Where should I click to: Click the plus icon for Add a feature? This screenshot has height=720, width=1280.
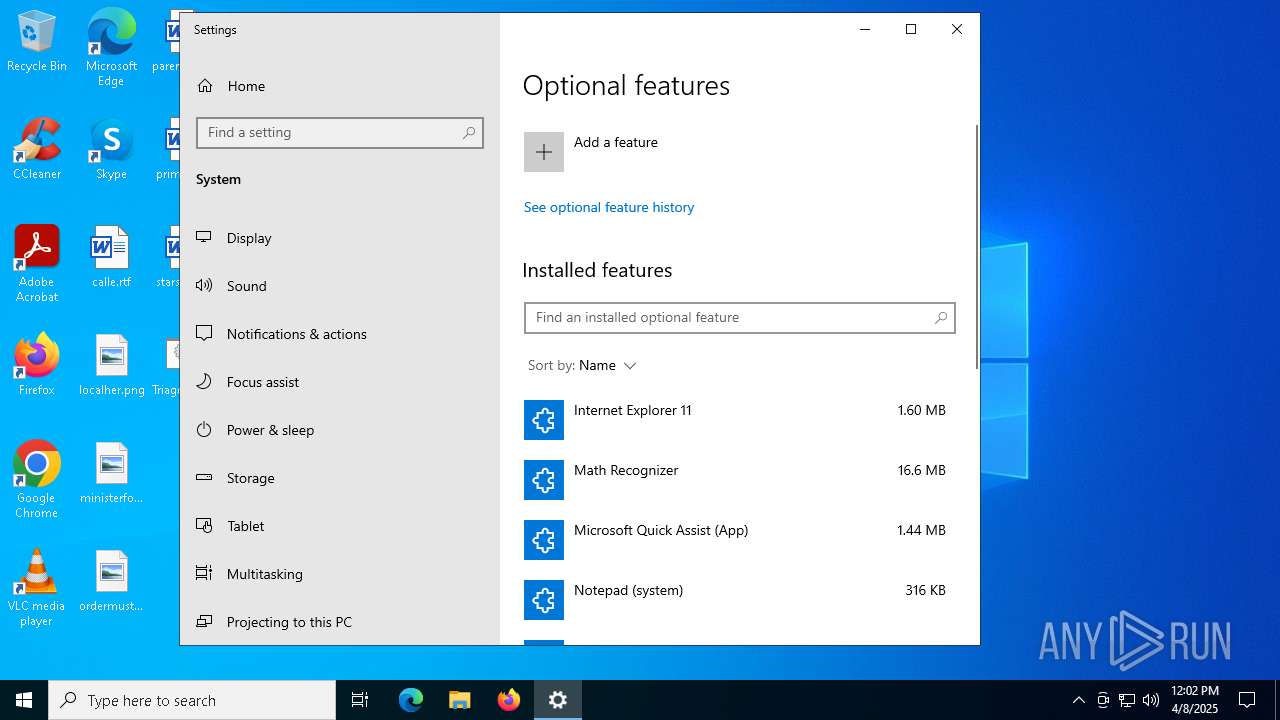coord(544,152)
